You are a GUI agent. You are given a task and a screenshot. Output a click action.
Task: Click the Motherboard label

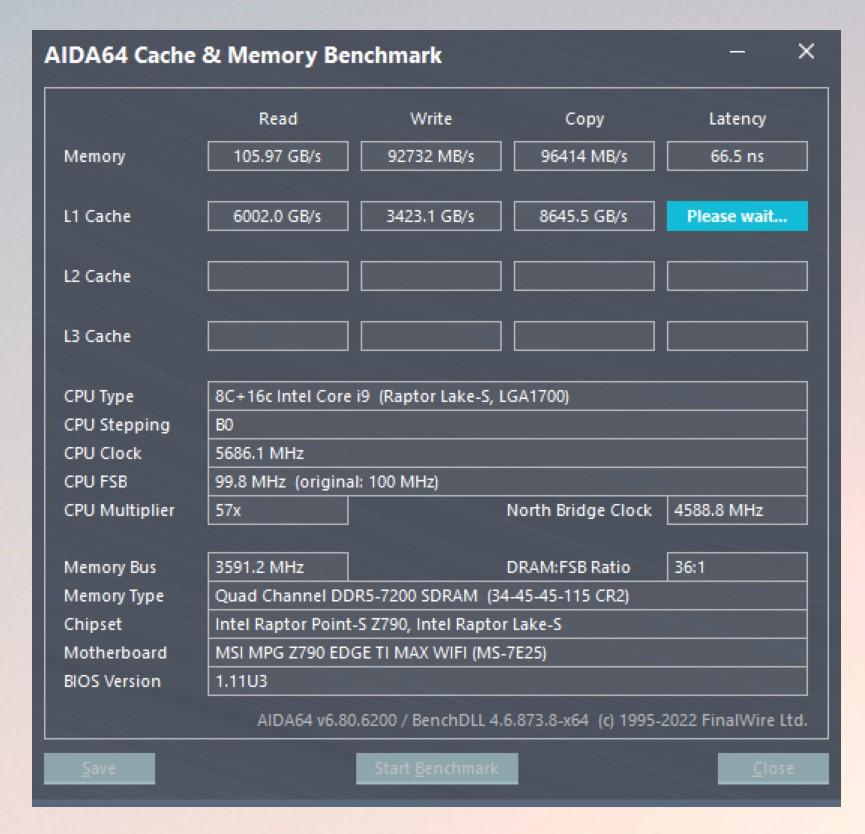115,653
